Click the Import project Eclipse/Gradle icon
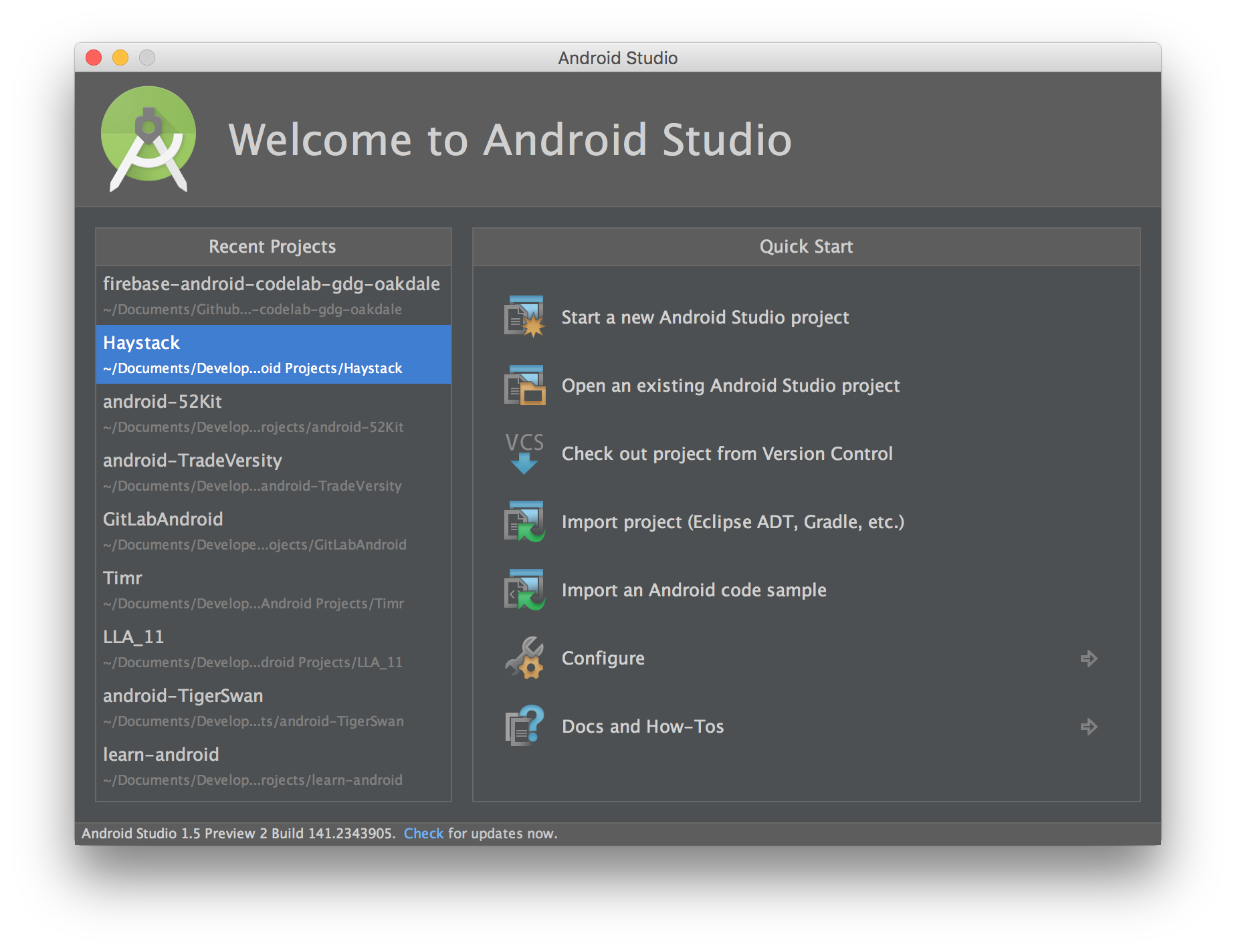1236x952 pixels. point(524,521)
